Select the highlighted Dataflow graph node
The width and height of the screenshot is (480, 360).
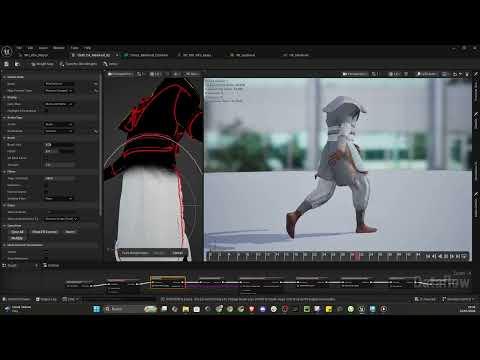(x=168, y=282)
